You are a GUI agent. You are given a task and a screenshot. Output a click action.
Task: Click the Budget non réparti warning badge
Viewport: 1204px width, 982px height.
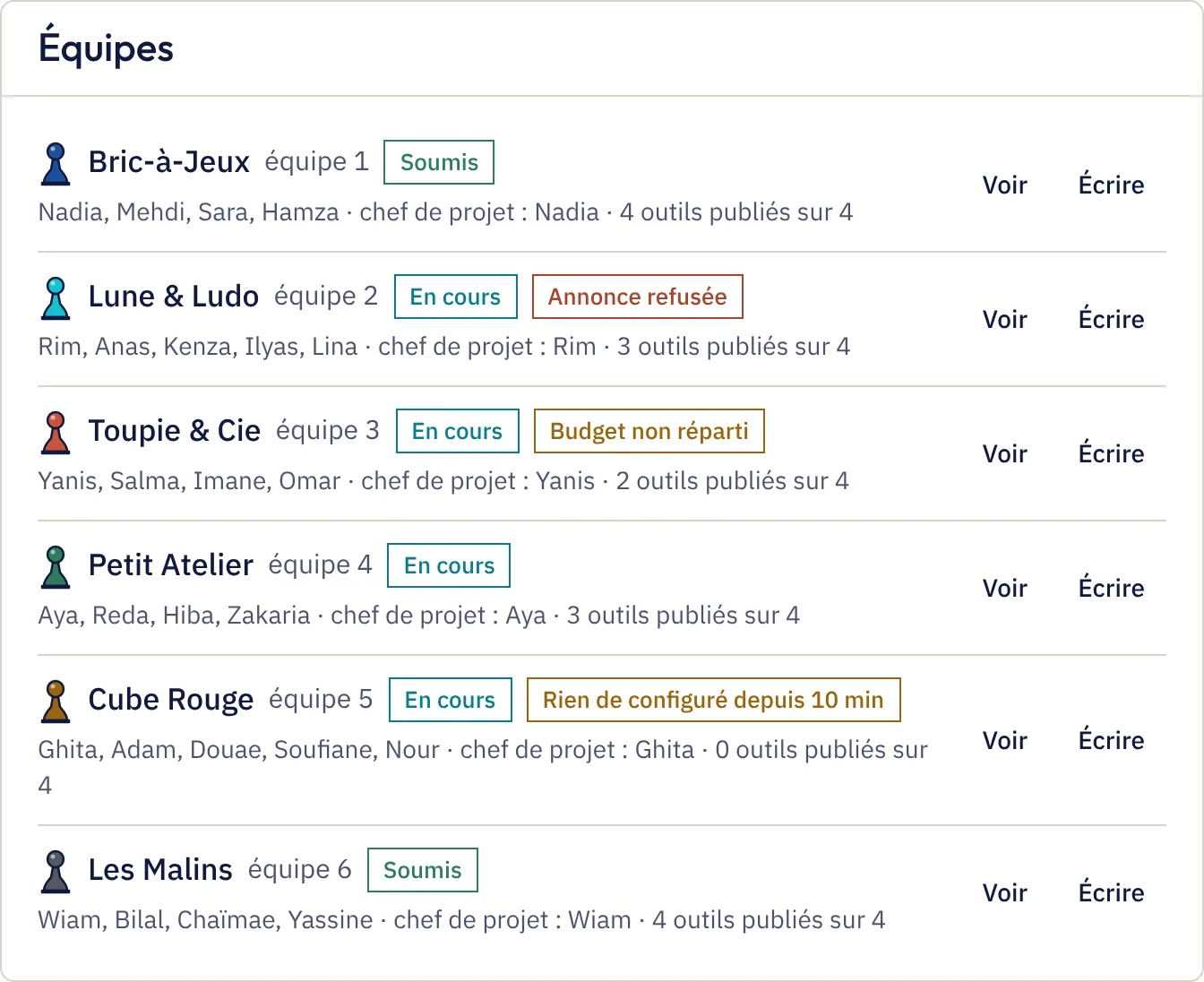[x=649, y=431]
